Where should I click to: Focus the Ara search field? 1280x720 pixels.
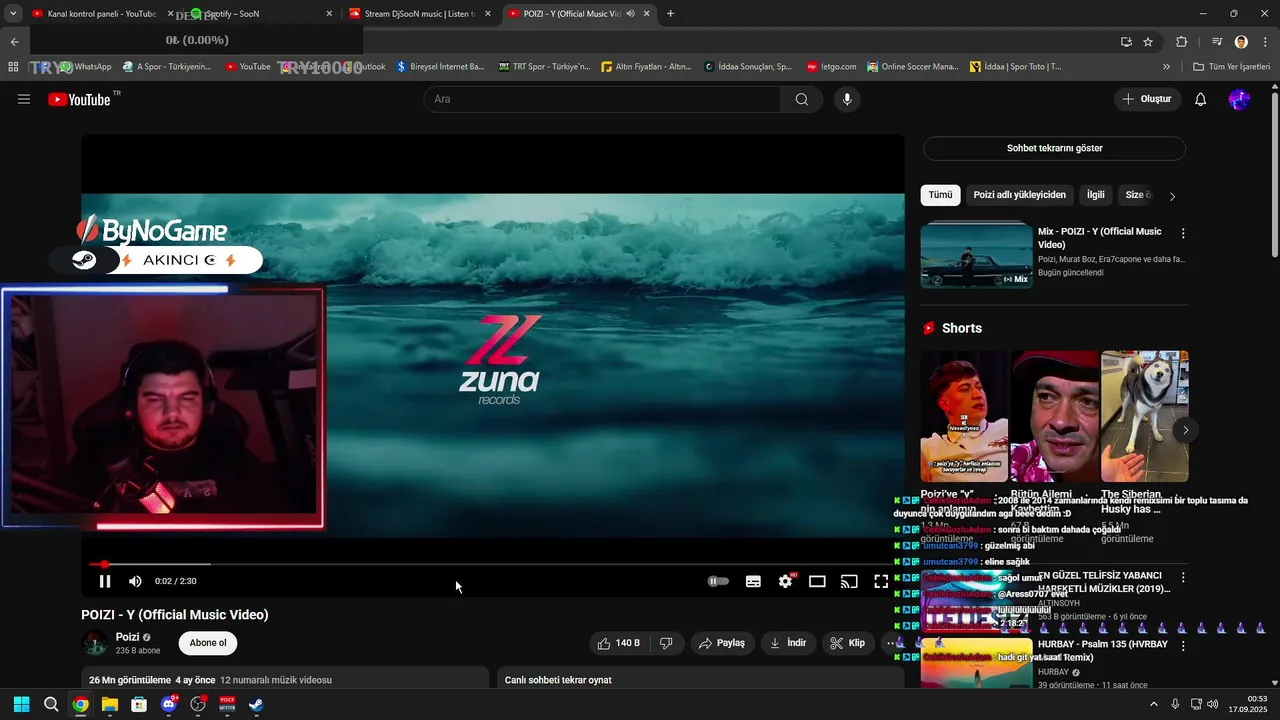pyautogui.click(x=603, y=99)
